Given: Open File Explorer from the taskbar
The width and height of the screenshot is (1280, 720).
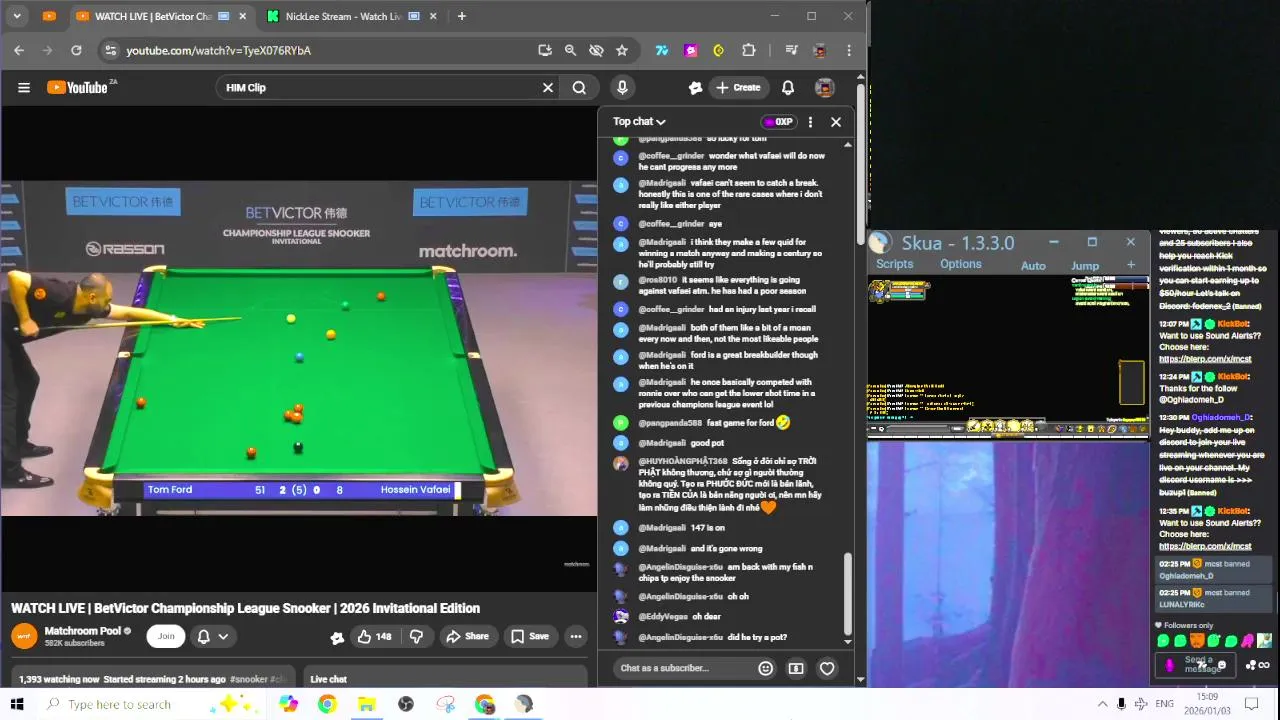Looking at the screenshot, I should pyautogui.click(x=366, y=704).
